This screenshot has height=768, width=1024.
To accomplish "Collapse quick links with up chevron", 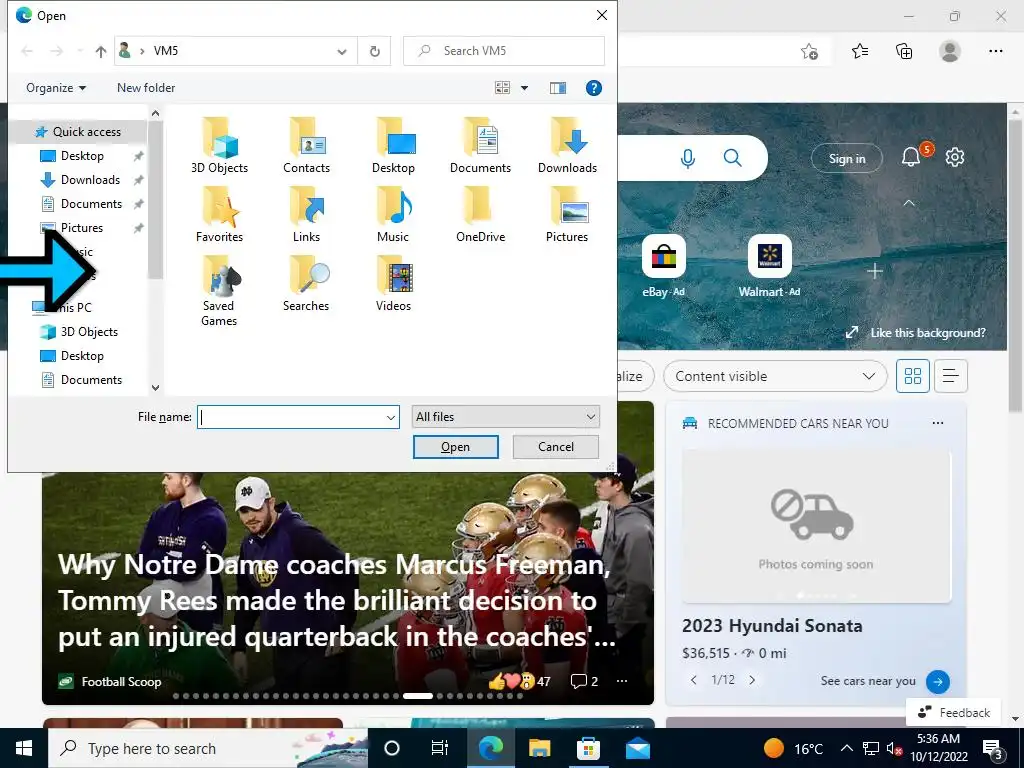I will (908, 203).
